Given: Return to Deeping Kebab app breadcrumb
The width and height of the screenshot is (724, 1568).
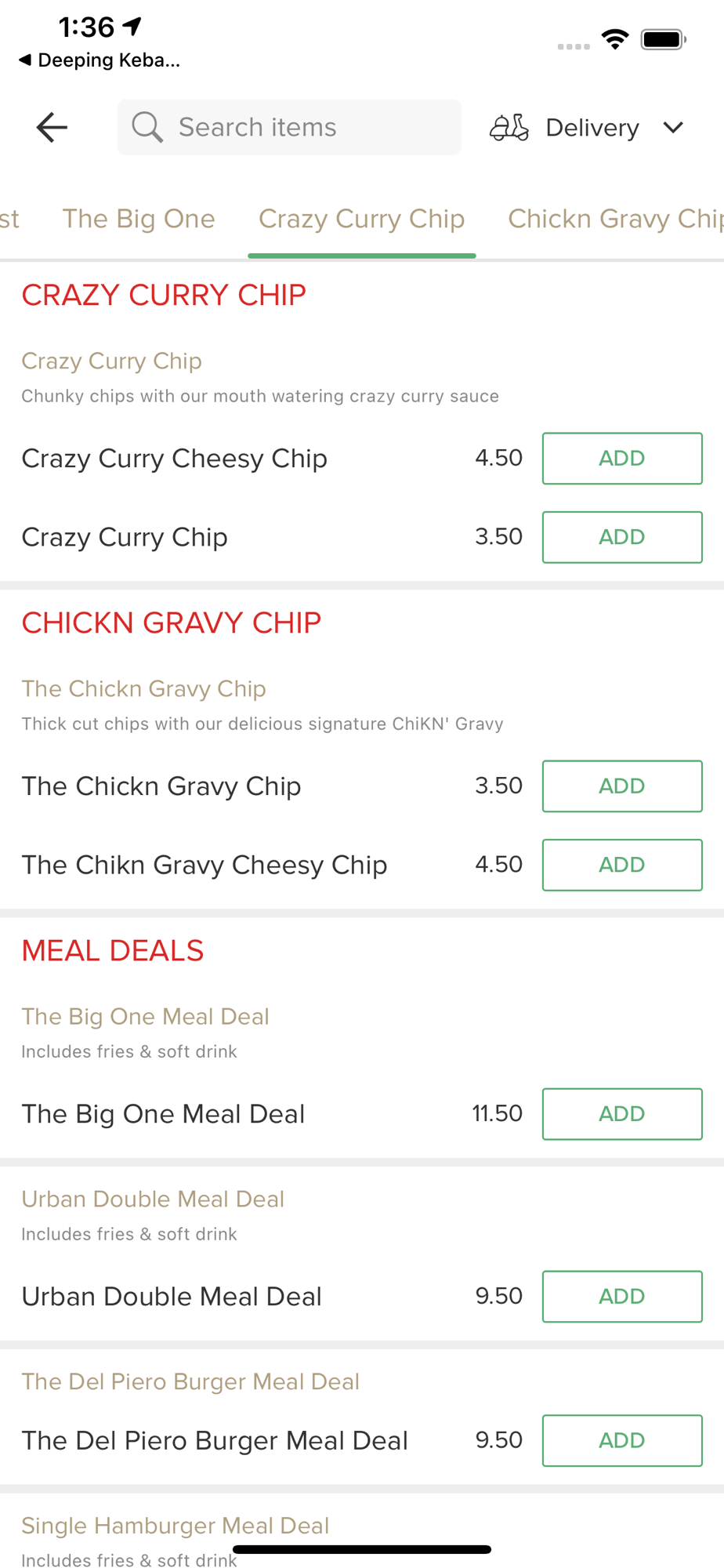Looking at the screenshot, I should click(100, 60).
